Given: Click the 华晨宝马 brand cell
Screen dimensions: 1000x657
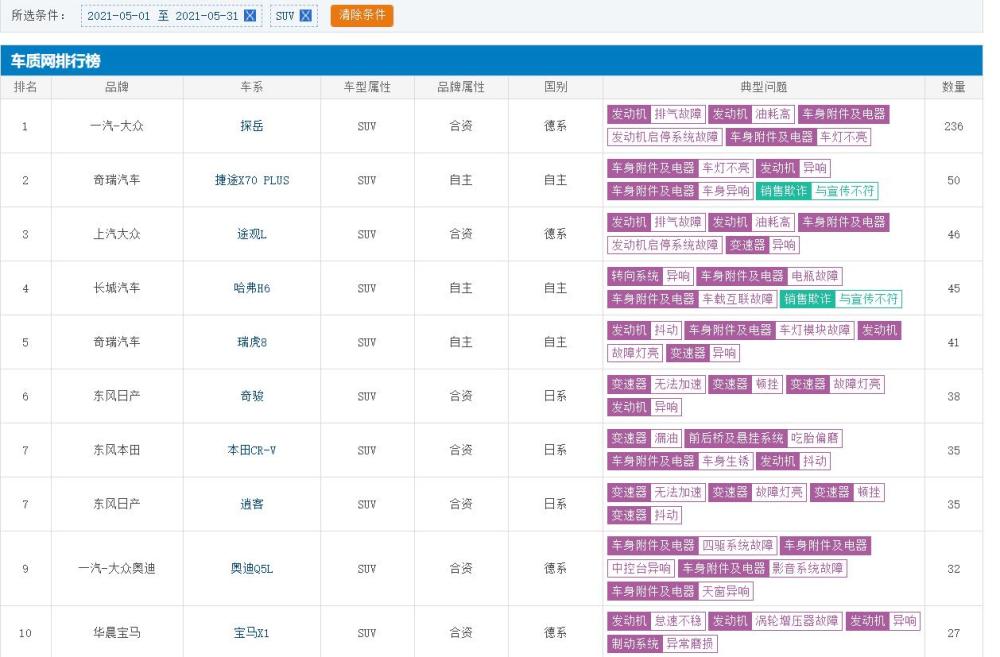Looking at the screenshot, I should [x=117, y=633].
